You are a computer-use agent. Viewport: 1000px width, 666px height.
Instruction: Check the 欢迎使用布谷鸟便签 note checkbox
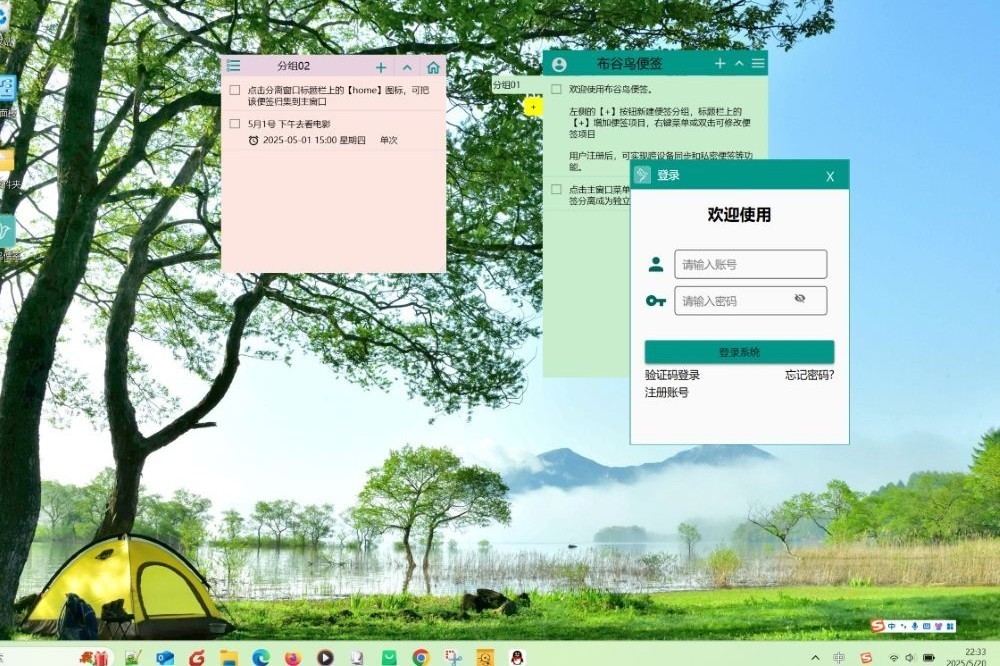coord(557,90)
